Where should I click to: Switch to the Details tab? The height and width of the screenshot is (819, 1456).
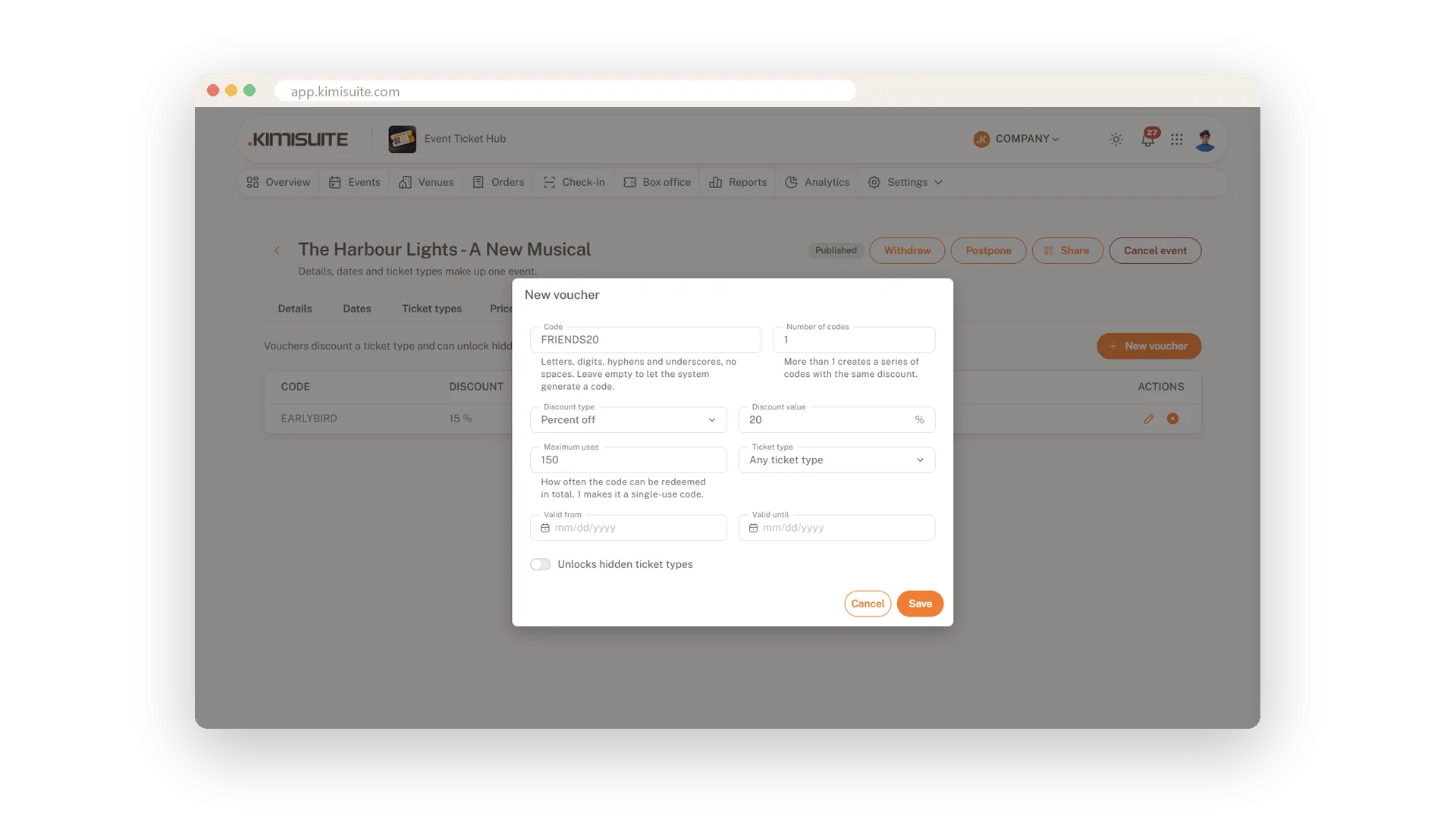click(295, 309)
